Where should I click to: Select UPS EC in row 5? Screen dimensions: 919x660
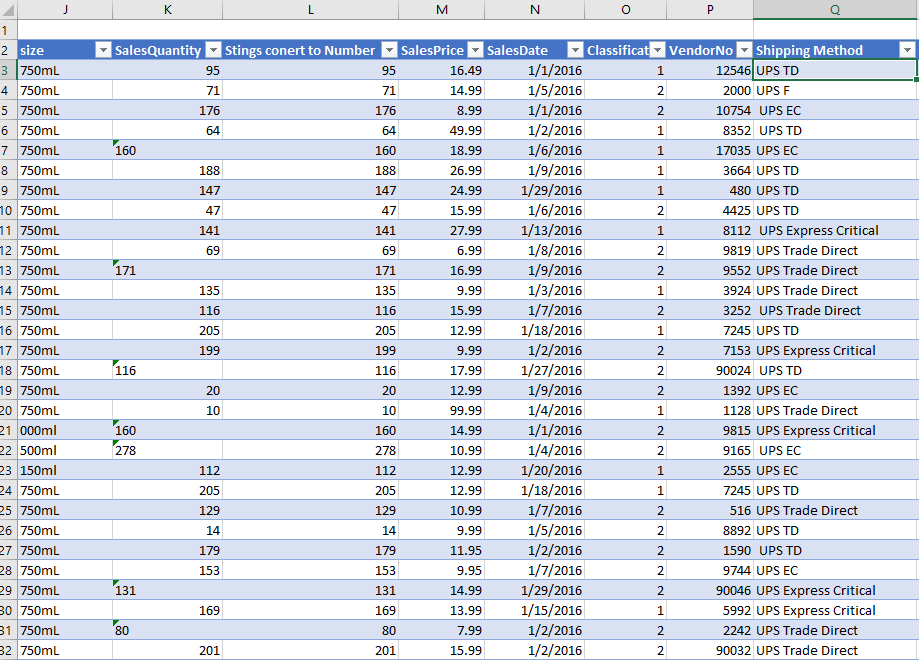tap(835, 110)
